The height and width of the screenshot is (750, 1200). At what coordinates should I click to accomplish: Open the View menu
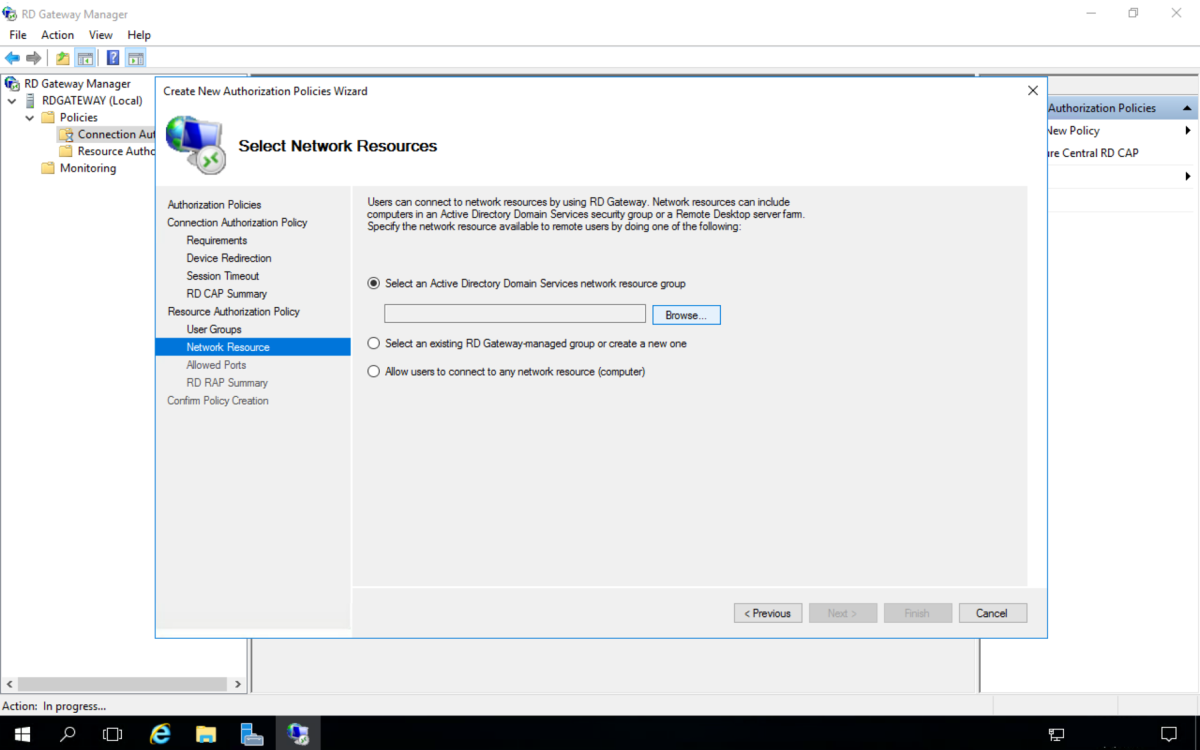click(100, 34)
